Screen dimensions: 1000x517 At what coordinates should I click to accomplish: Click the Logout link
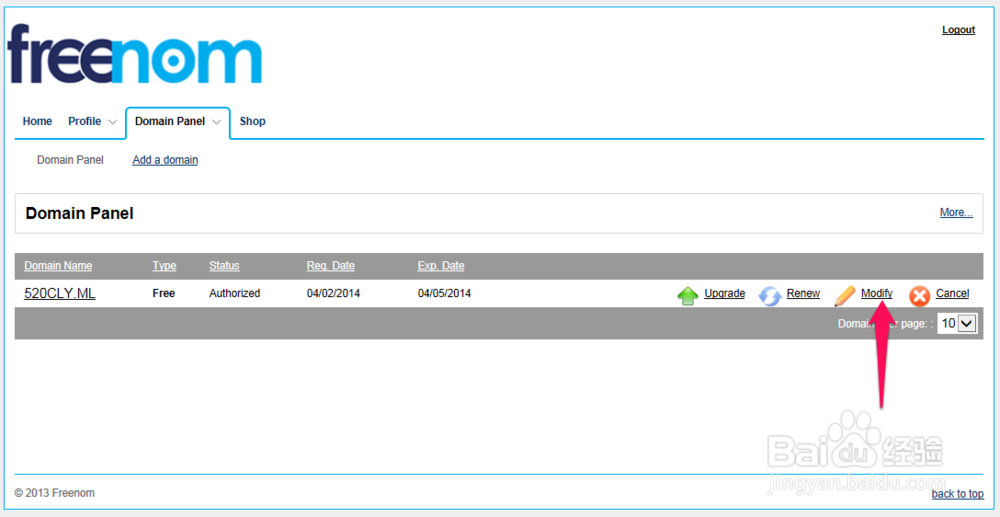pyautogui.click(x=959, y=30)
